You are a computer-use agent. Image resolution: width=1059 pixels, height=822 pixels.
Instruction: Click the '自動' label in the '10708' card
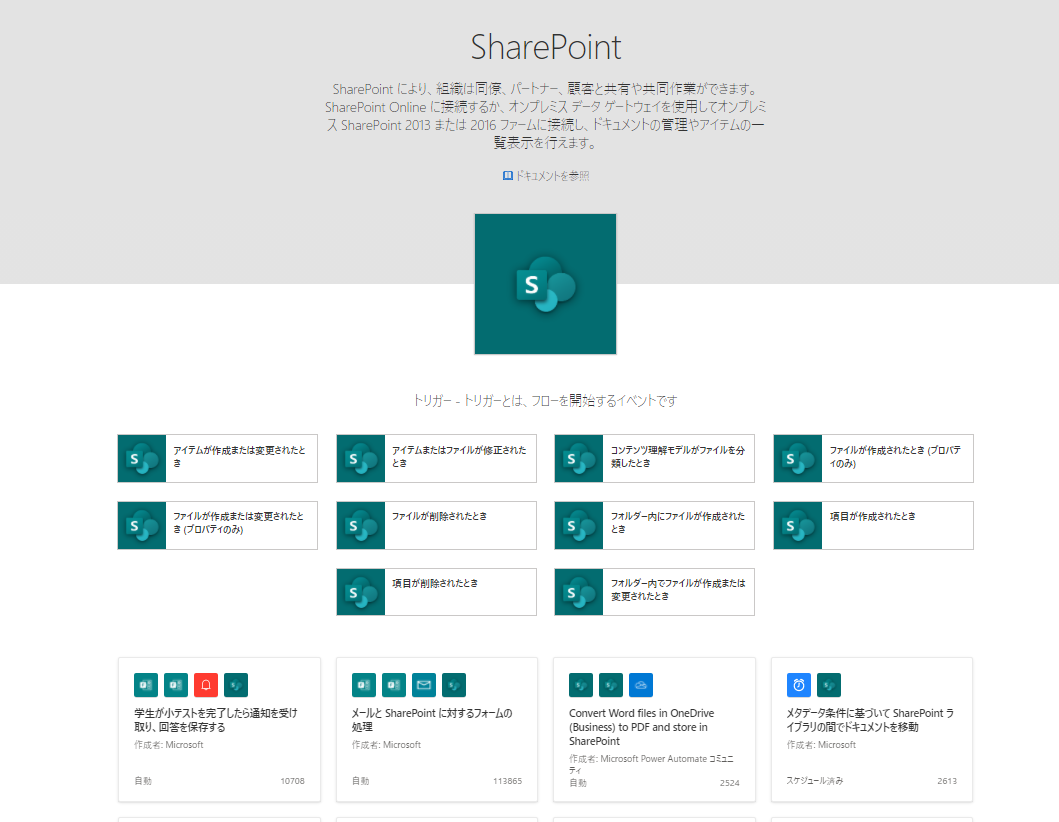143,781
